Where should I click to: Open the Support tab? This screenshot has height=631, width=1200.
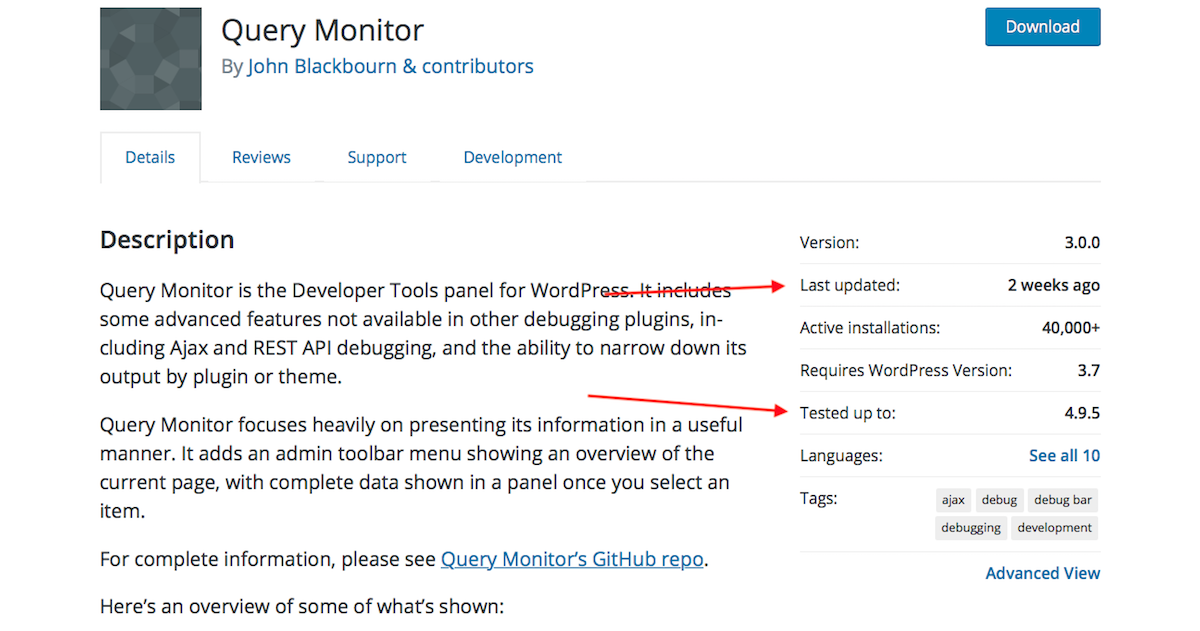coord(377,158)
